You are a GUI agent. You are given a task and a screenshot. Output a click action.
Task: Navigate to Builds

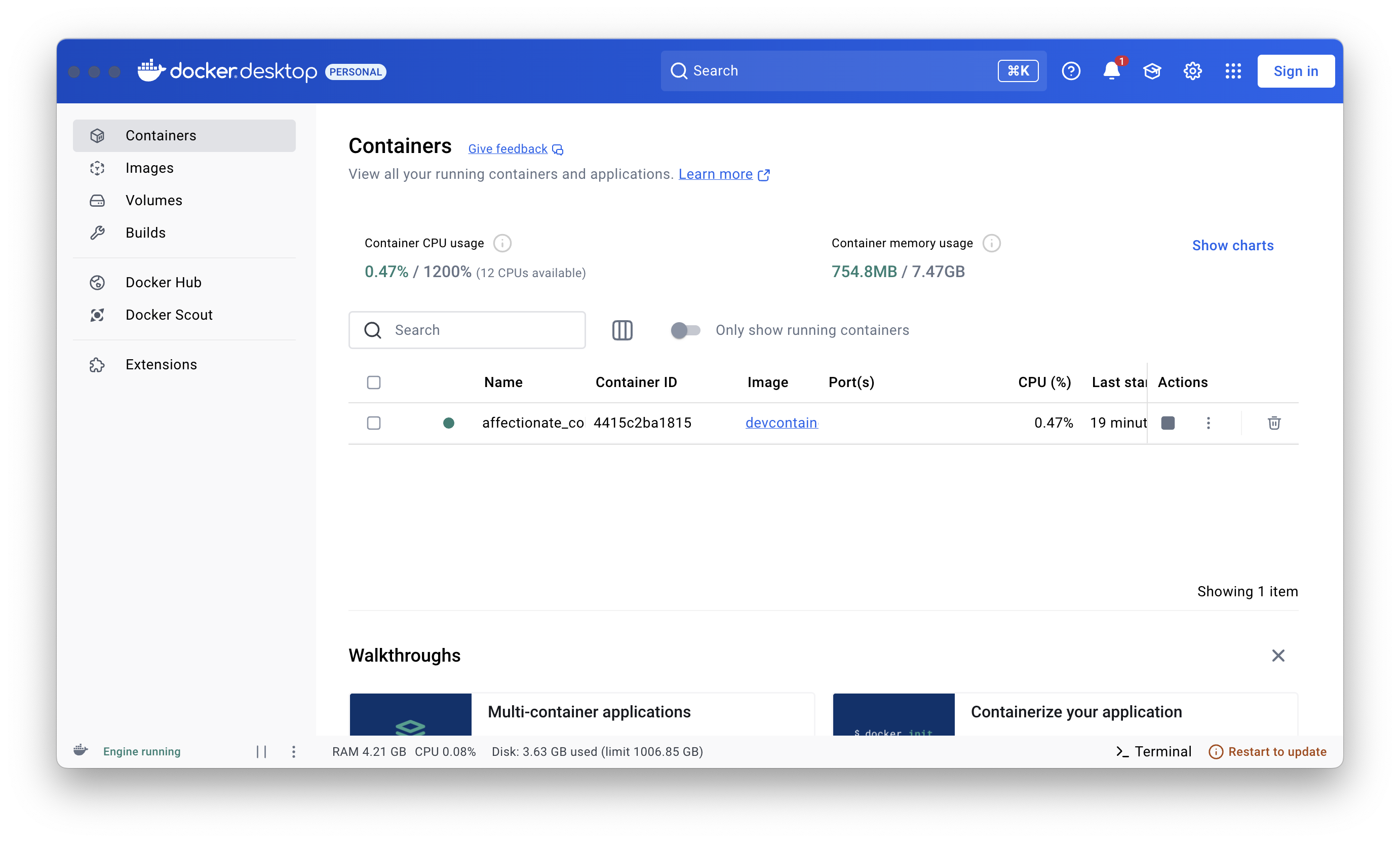[145, 232]
